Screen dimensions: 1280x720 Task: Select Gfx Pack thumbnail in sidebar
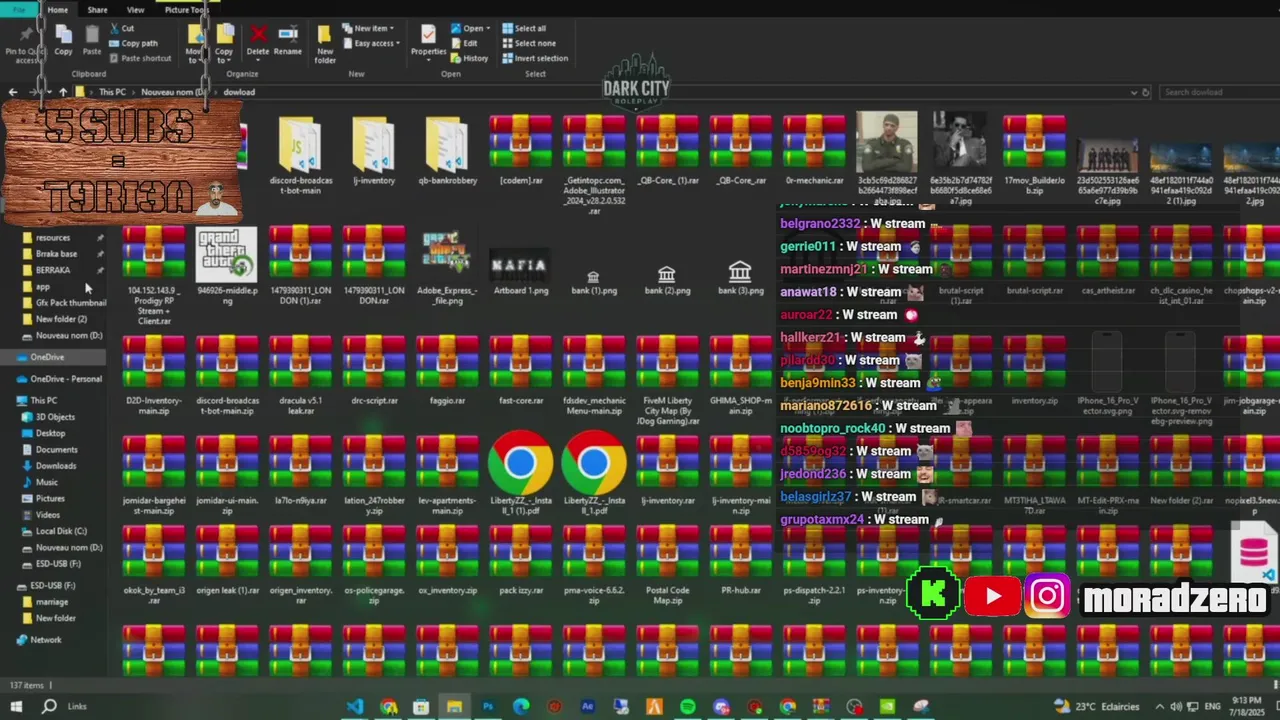point(71,303)
